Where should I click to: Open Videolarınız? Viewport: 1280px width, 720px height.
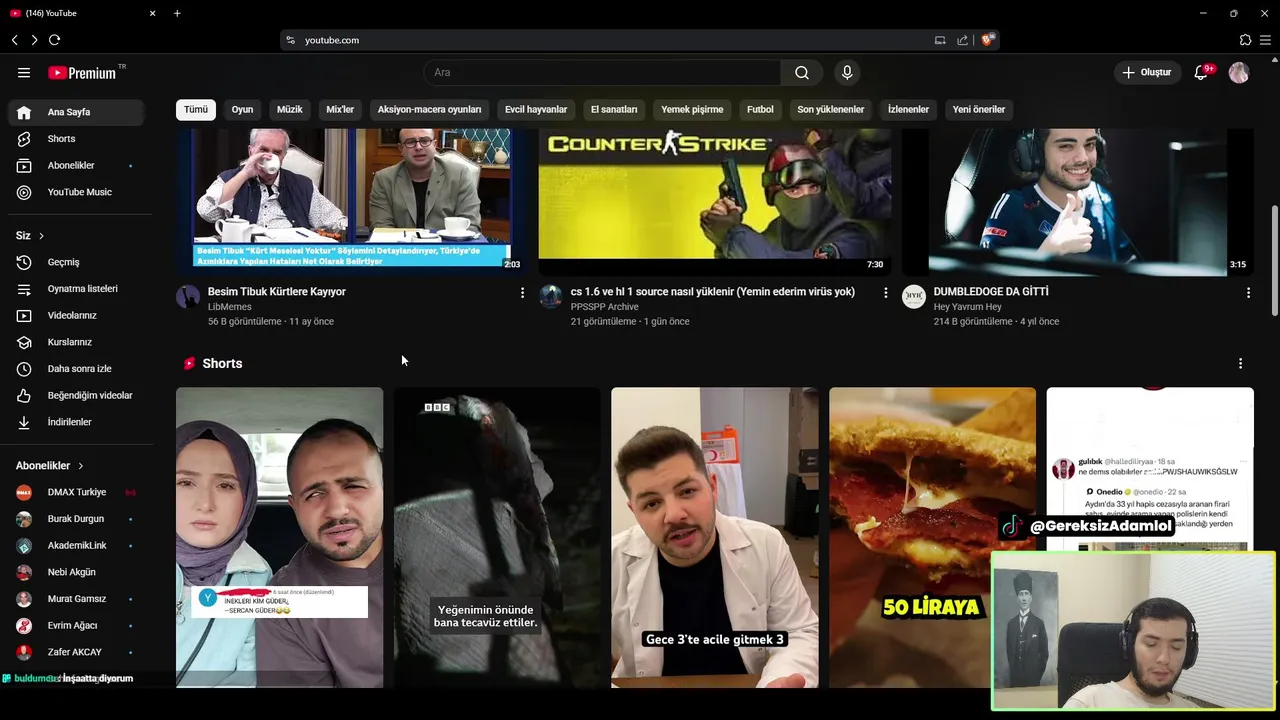click(77, 315)
